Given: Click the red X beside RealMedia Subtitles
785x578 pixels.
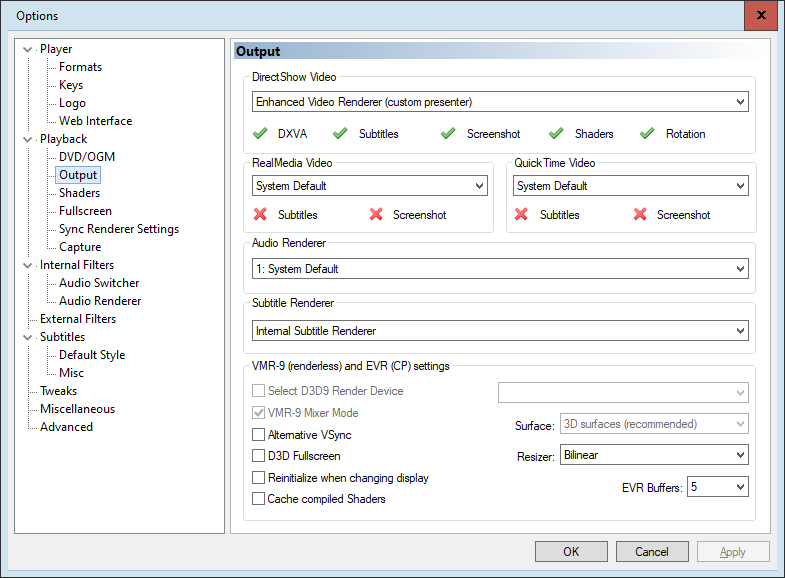Looking at the screenshot, I should [260, 214].
